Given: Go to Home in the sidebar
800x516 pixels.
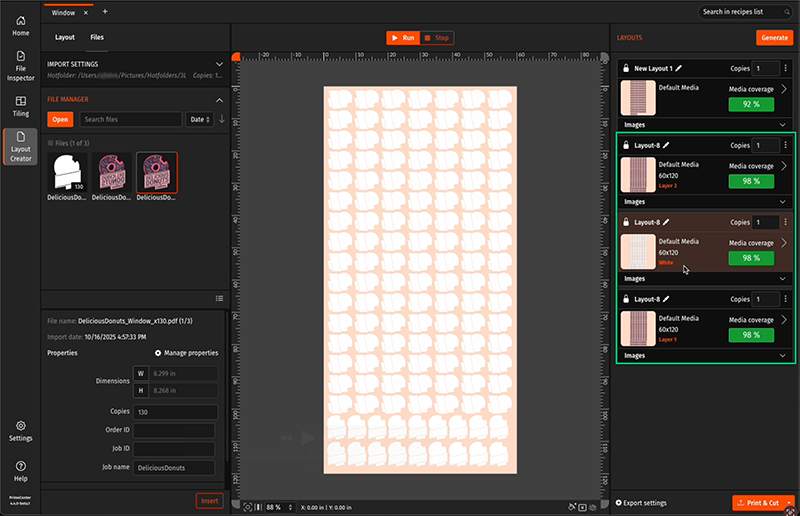Looking at the screenshot, I should point(20,25).
